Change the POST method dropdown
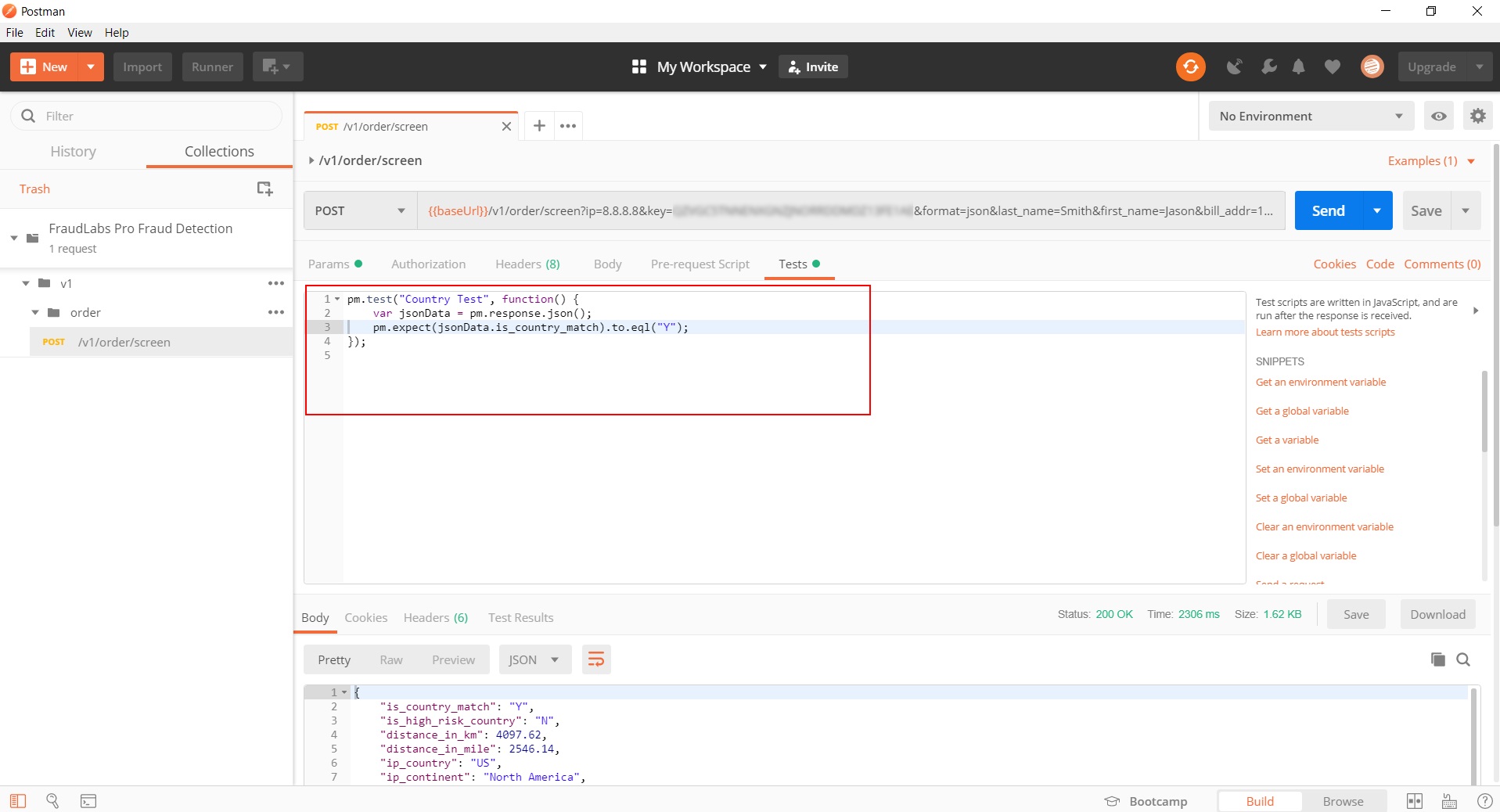Viewport: 1500px width, 812px height. [x=360, y=210]
